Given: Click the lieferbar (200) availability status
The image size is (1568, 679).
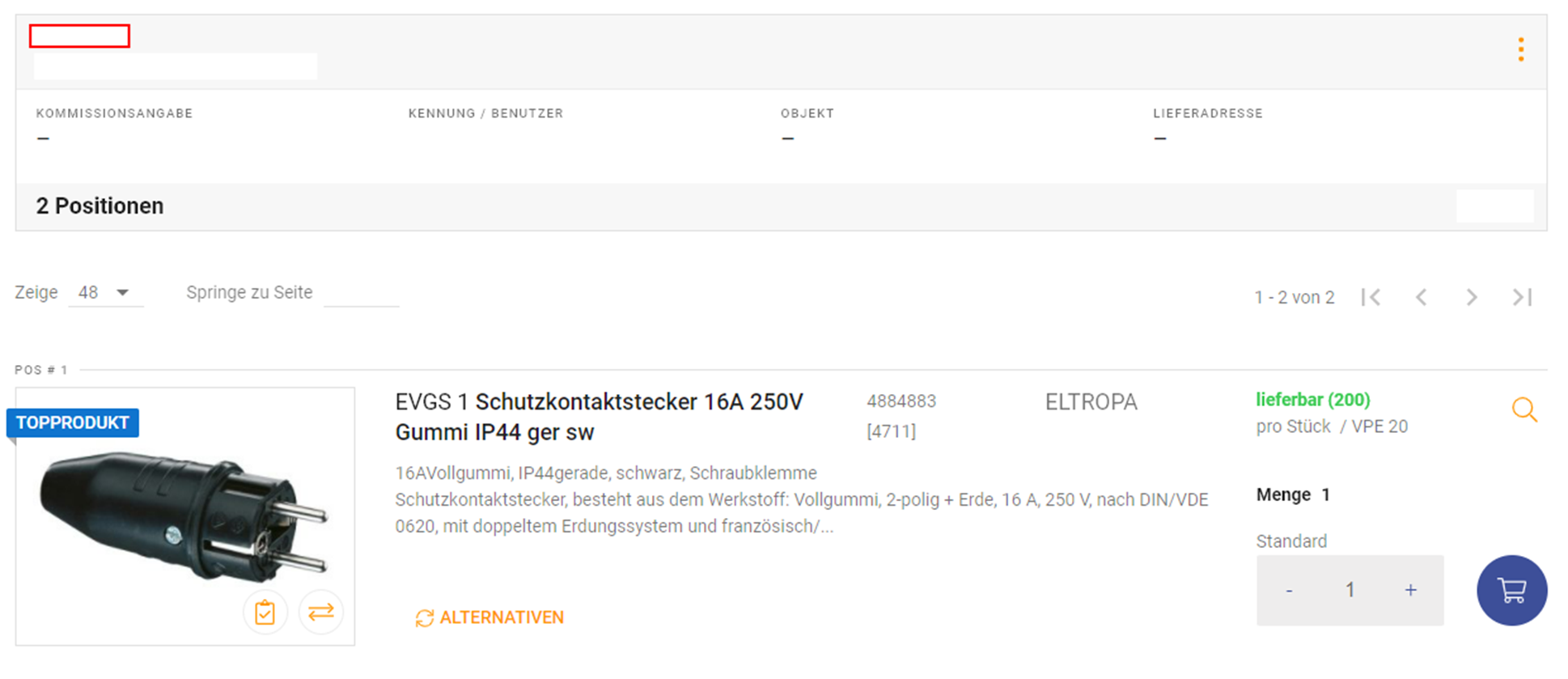Looking at the screenshot, I should click(1312, 400).
